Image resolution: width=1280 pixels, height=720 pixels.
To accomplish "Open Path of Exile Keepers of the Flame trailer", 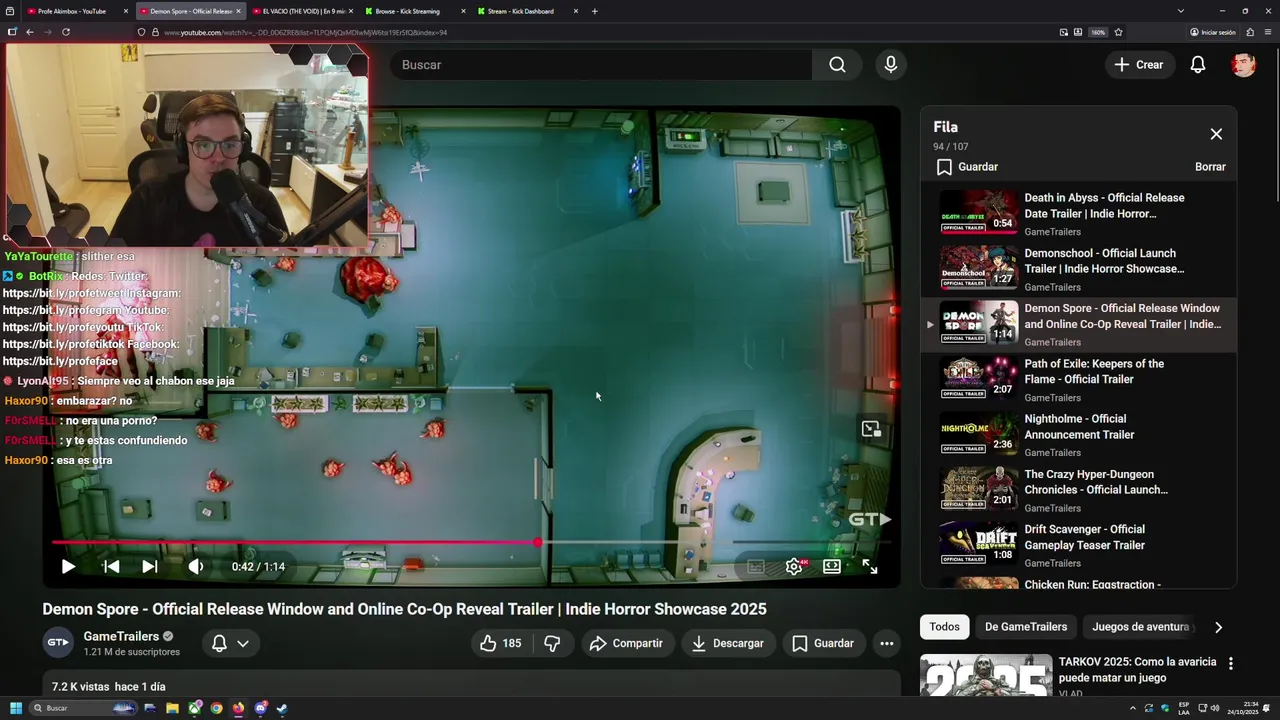I will point(1078,379).
